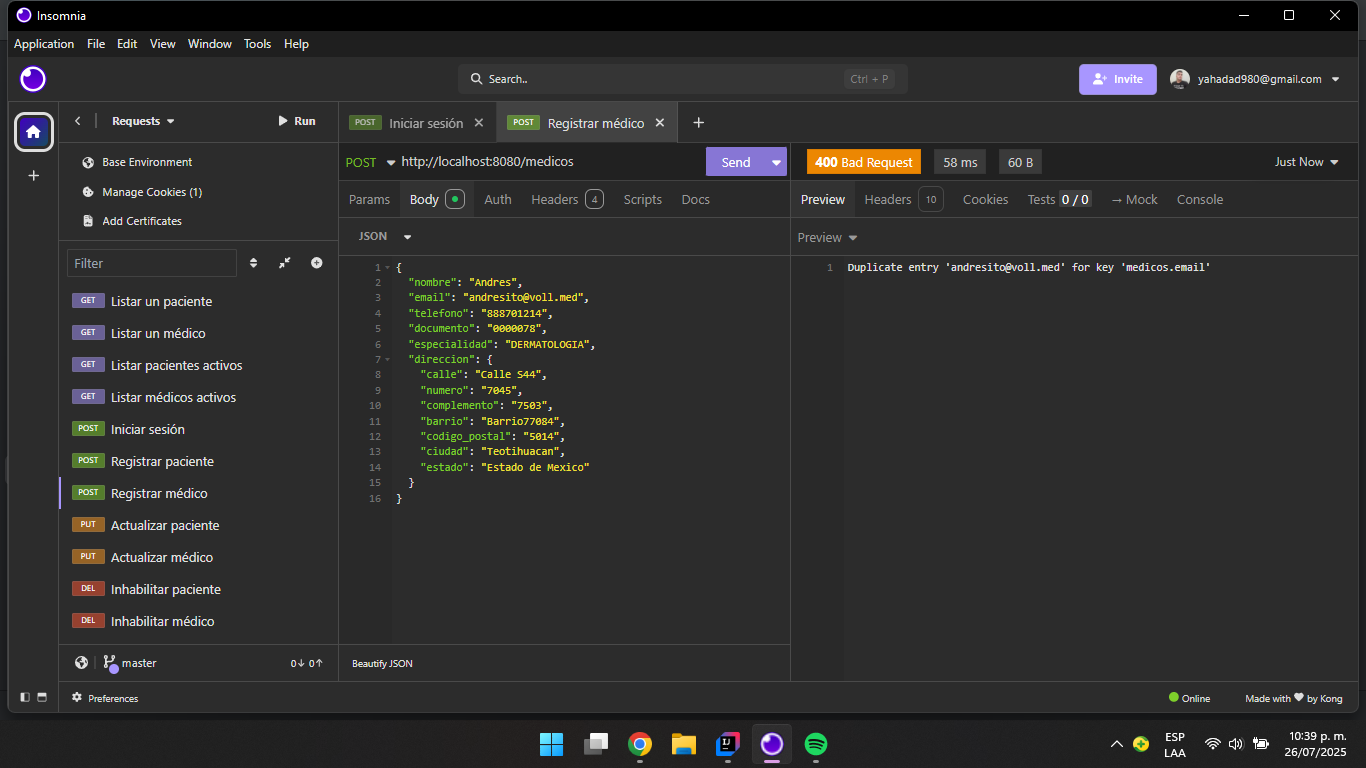Open the Console tab

(1200, 199)
